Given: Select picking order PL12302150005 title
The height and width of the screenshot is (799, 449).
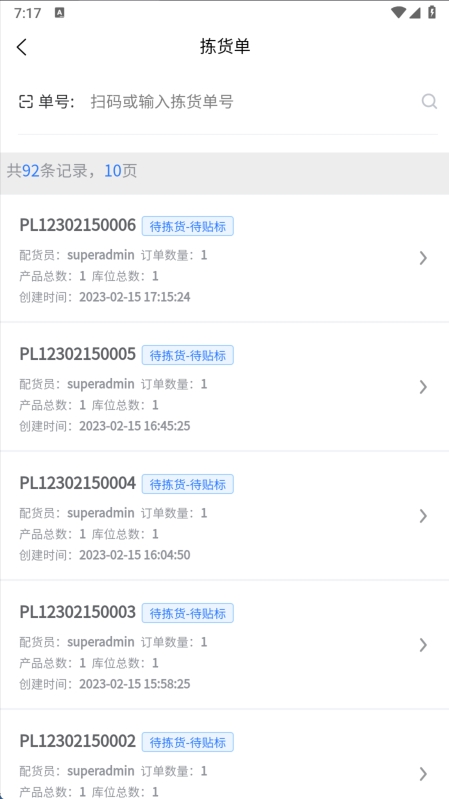Looking at the screenshot, I should (77, 354).
